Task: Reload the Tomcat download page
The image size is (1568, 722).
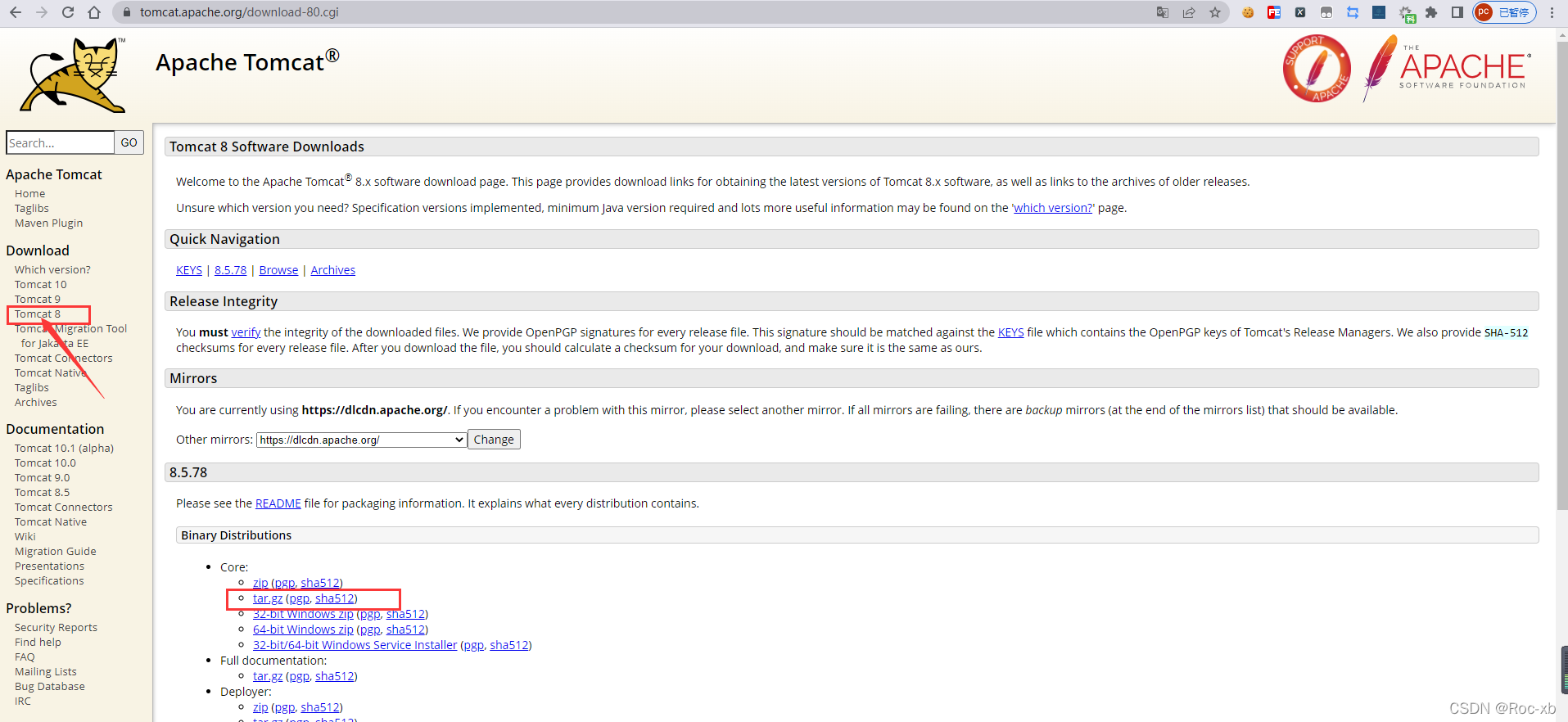Action: coord(68,12)
